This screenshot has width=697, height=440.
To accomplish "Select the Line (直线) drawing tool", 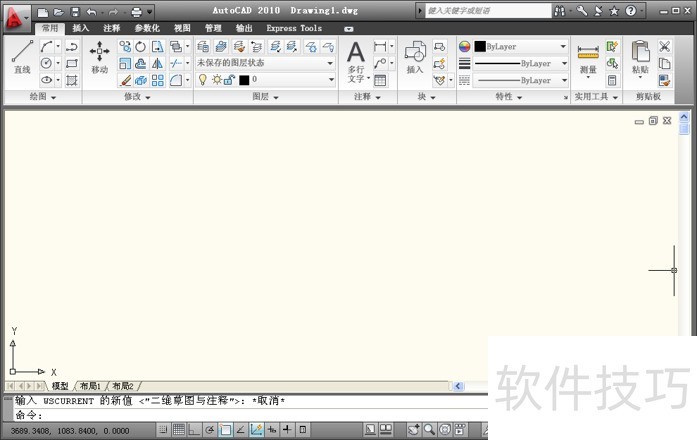I will pos(22,58).
